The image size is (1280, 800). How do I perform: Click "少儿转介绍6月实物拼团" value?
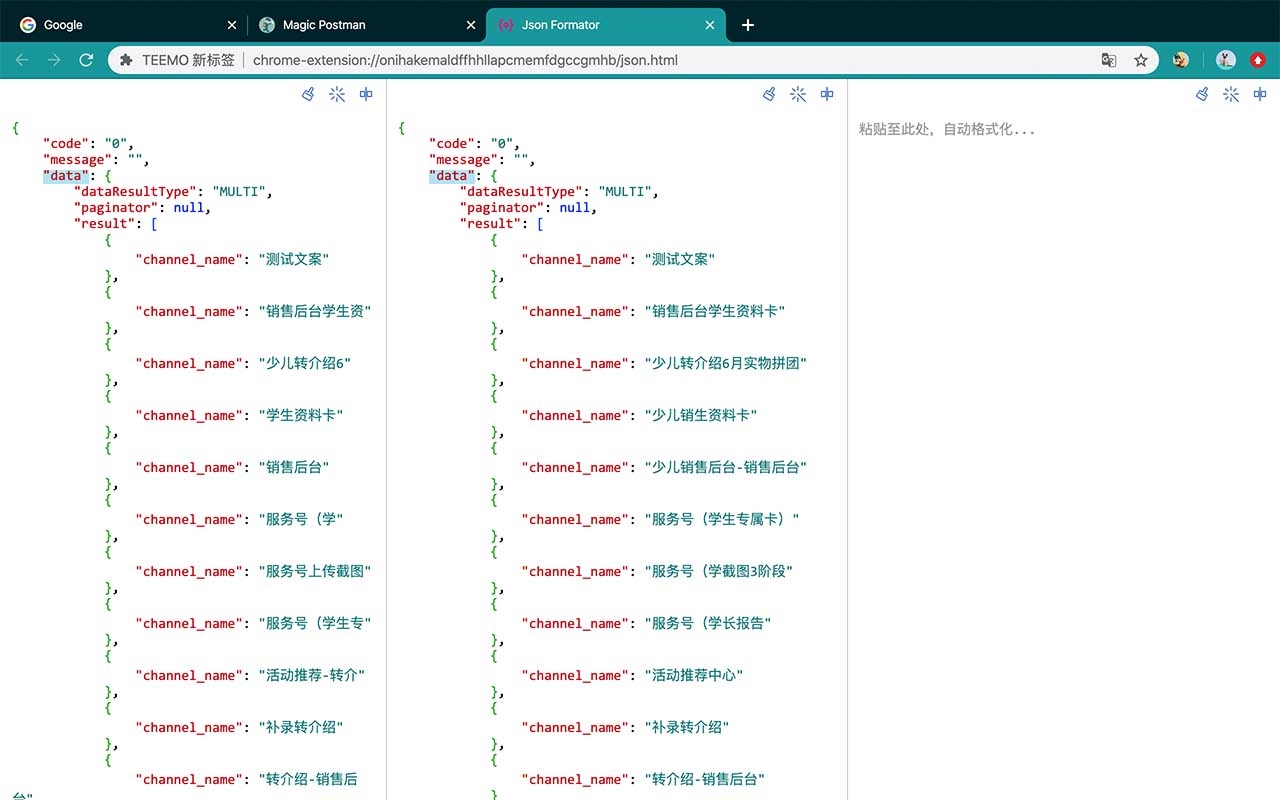725,364
